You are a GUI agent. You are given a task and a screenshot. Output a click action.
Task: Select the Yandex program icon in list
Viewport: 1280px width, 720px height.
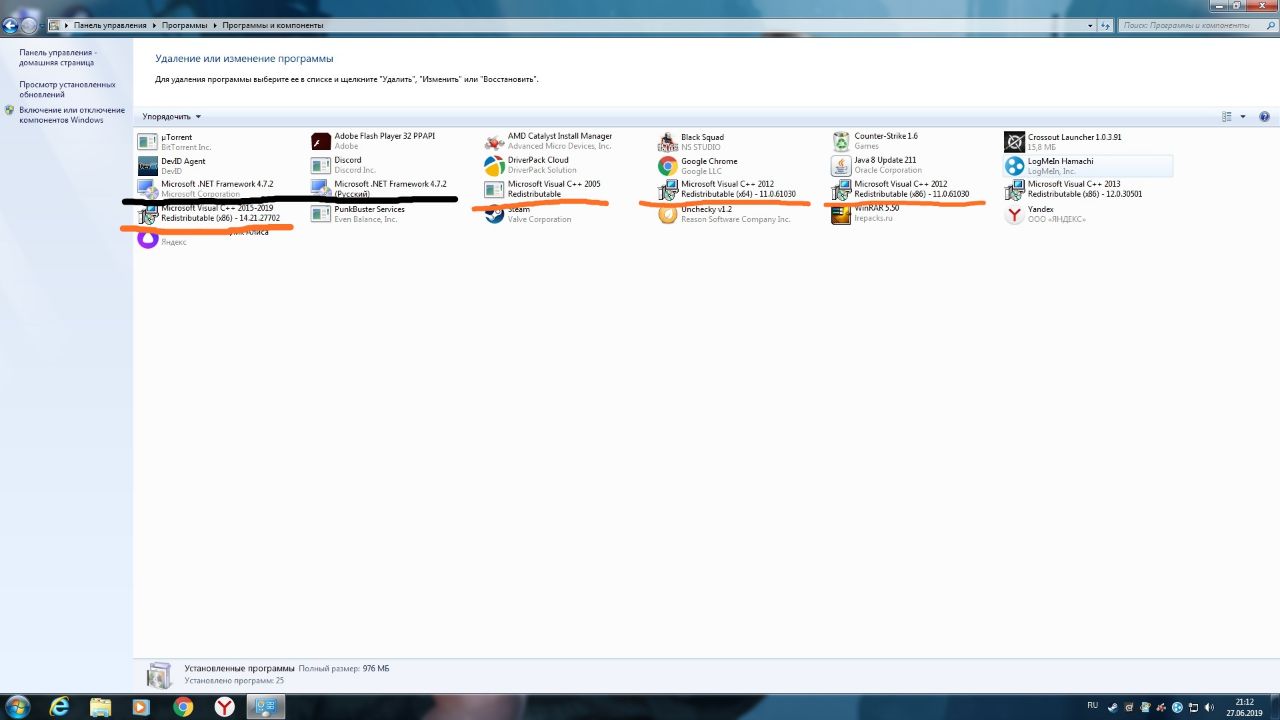(x=1015, y=214)
